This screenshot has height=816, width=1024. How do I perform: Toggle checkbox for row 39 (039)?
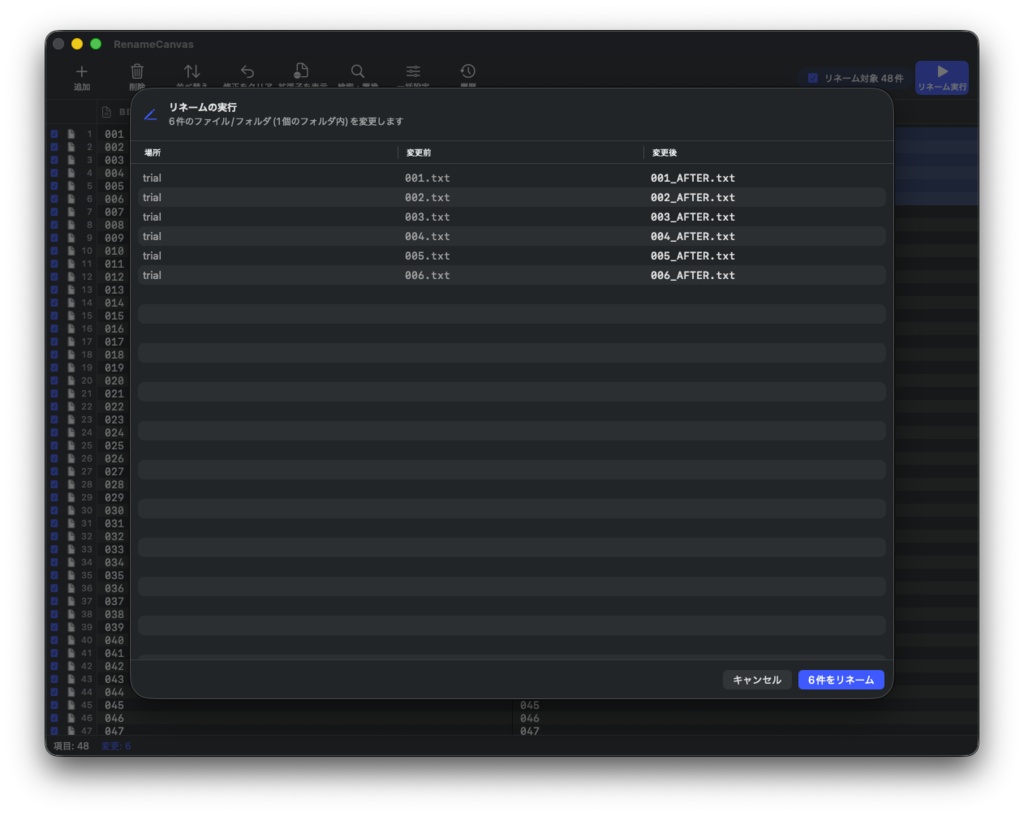[x=55, y=627]
